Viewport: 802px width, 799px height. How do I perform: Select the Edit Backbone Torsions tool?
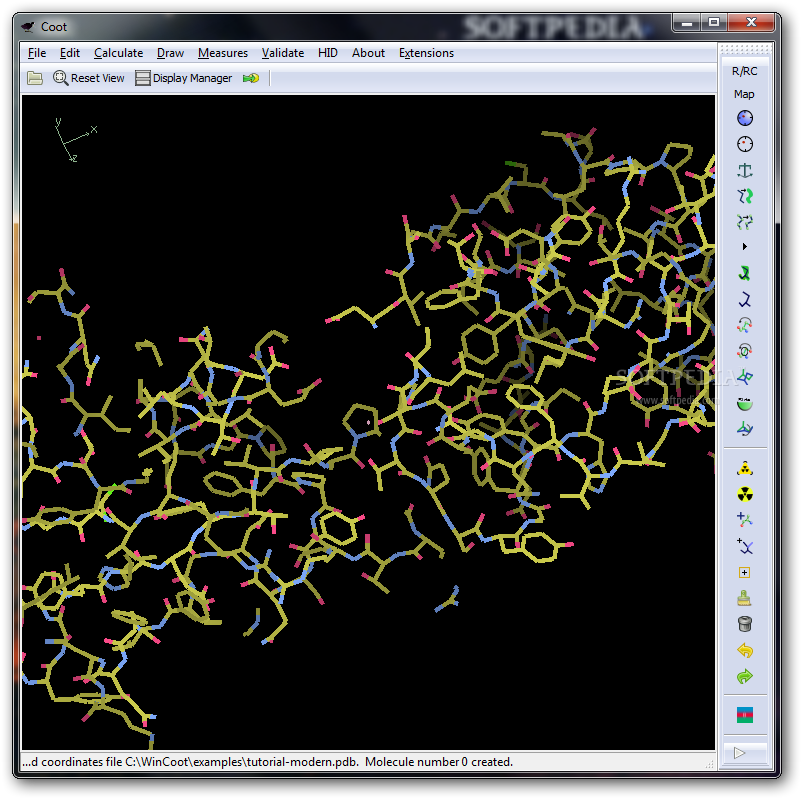[x=745, y=429]
